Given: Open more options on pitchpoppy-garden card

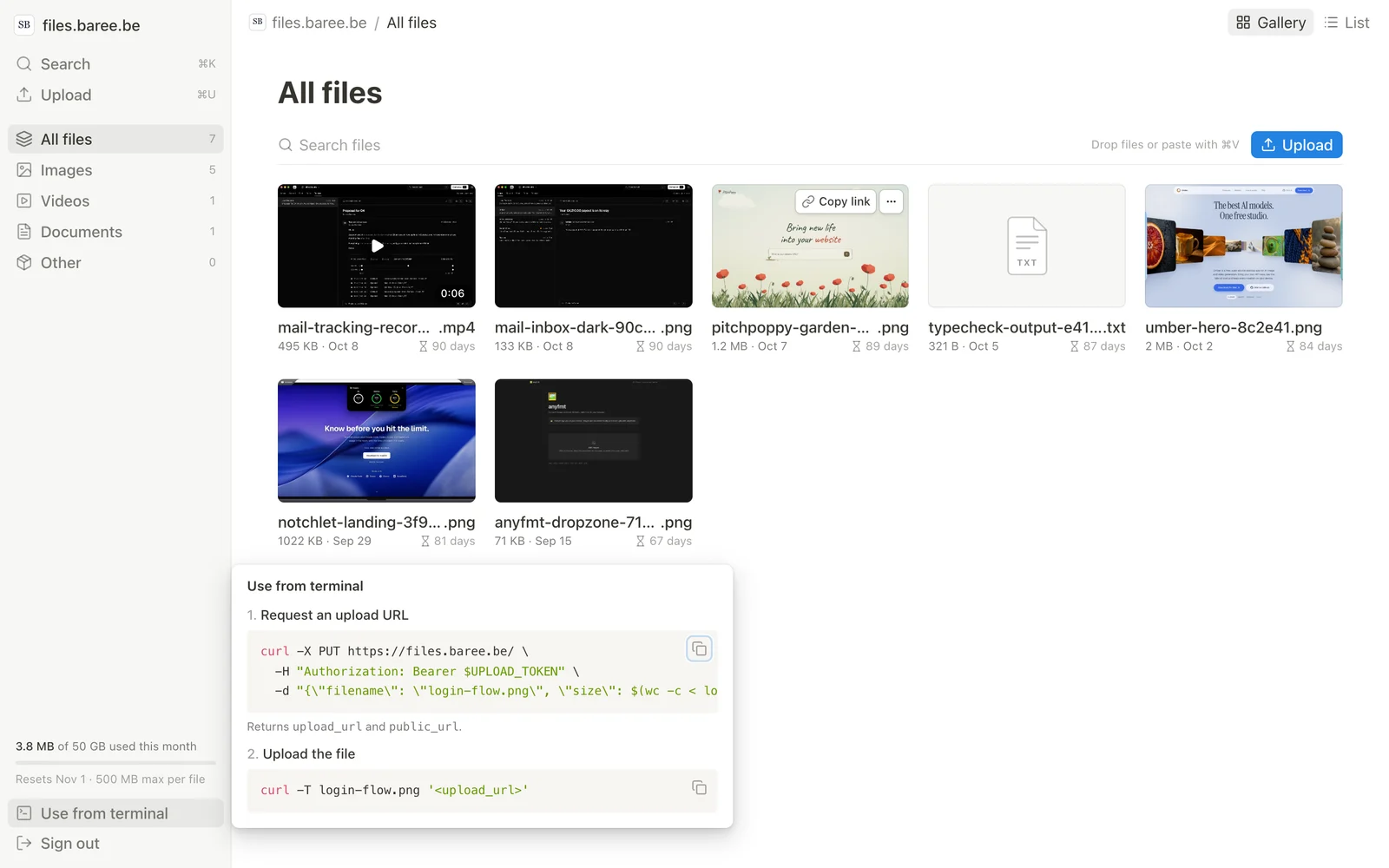Looking at the screenshot, I should point(891,201).
